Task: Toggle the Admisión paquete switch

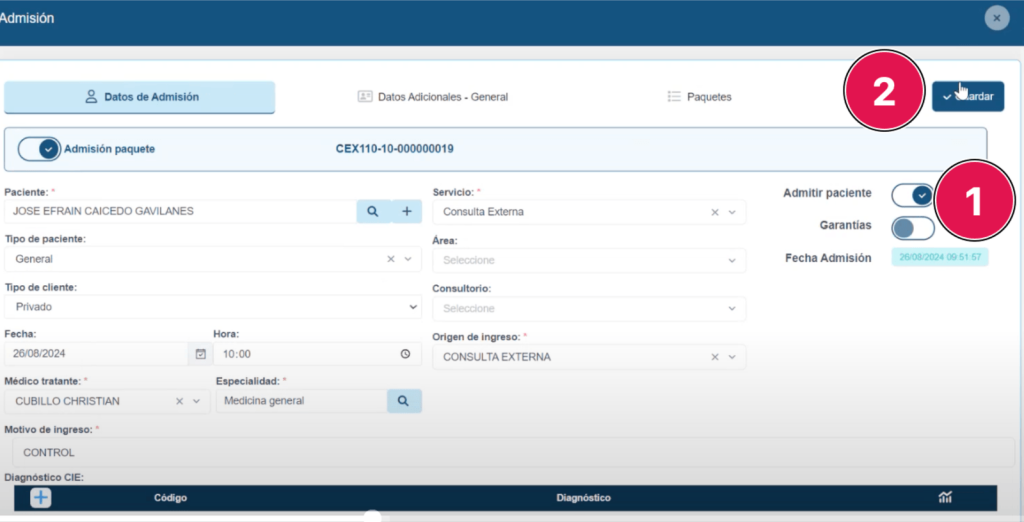Action: pos(41,149)
